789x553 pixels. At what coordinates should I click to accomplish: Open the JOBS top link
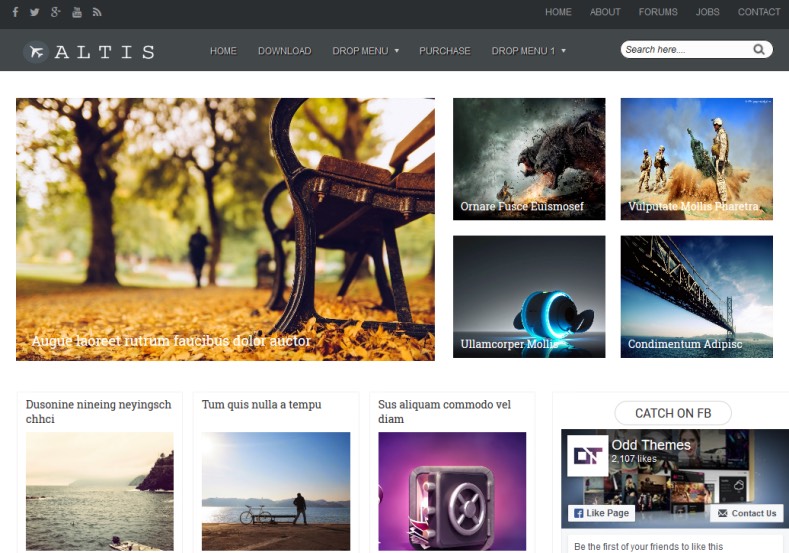707,12
